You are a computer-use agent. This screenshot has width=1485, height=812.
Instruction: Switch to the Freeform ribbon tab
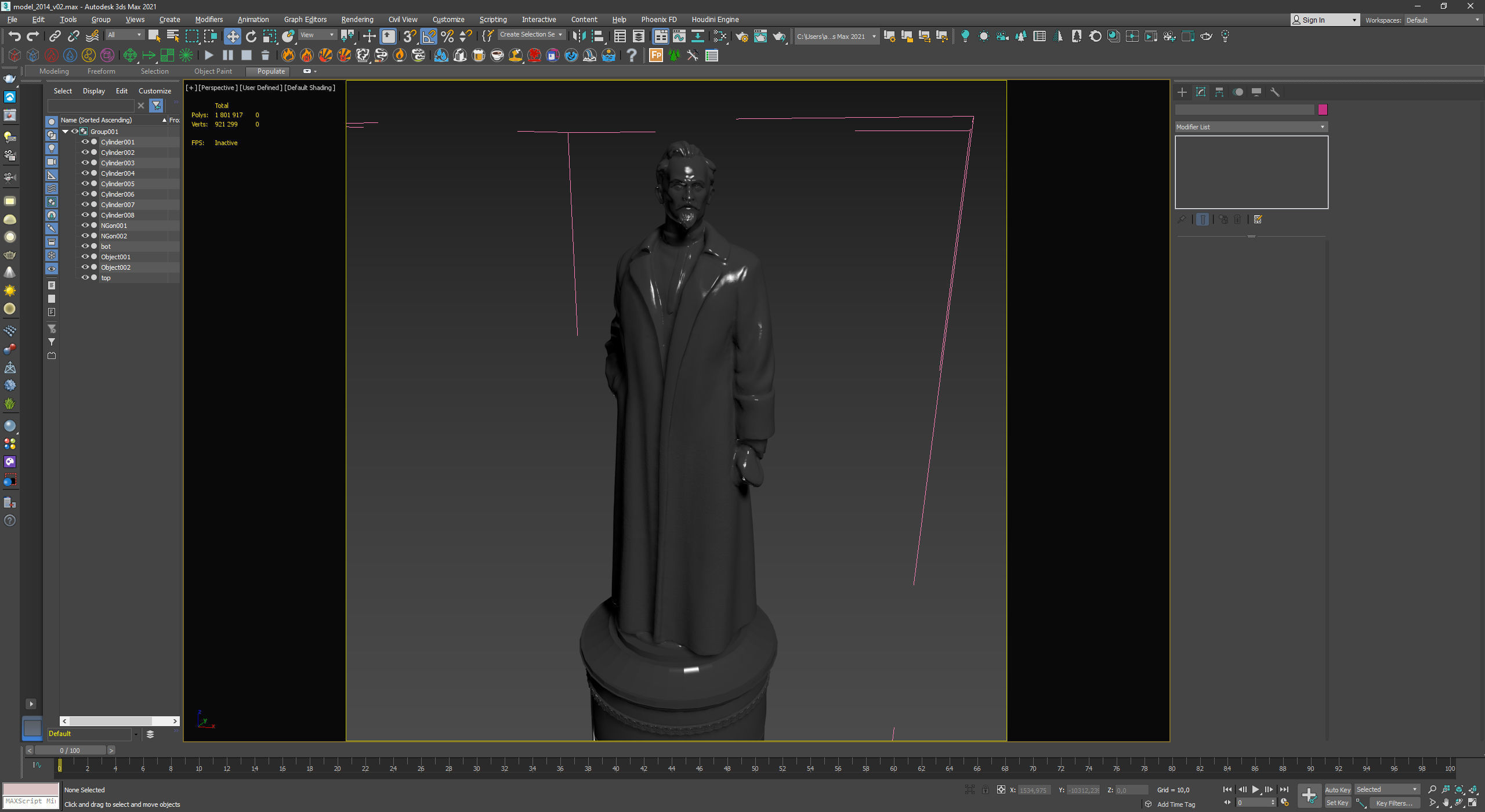tap(101, 71)
